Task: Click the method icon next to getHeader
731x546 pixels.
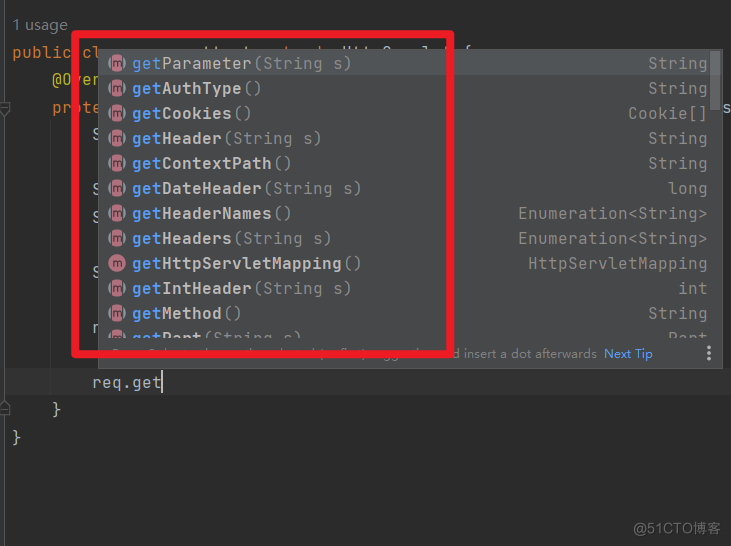Action: (x=117, y=138)
